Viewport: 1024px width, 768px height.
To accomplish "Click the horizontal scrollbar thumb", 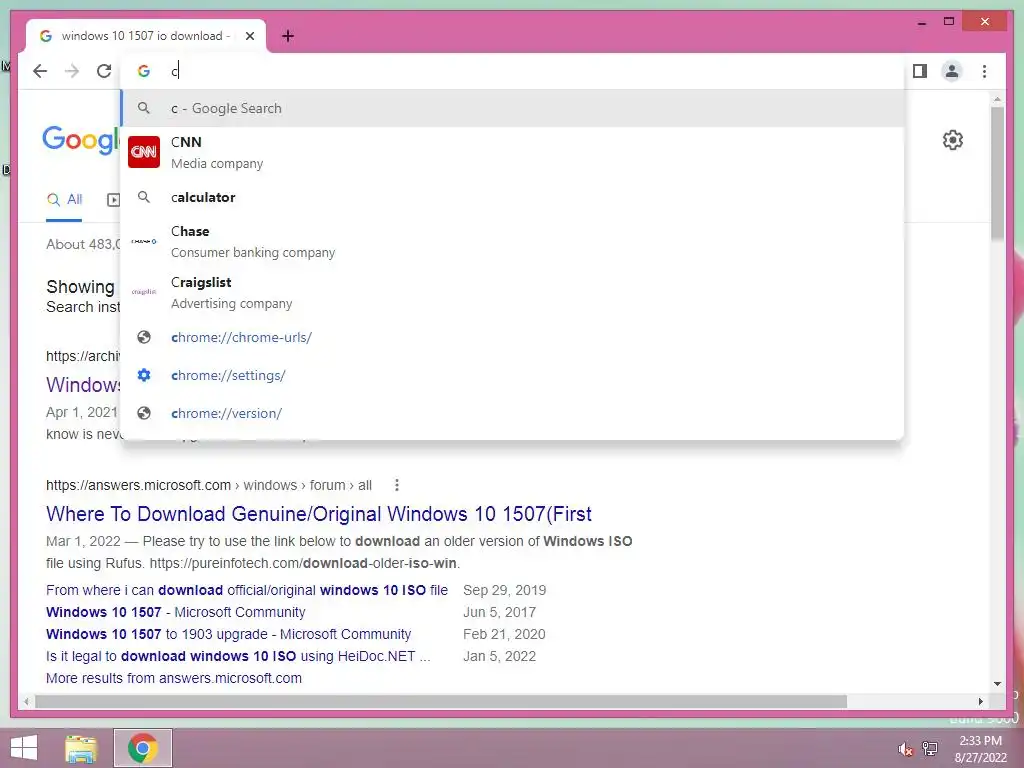I will (x=441, y=701).
